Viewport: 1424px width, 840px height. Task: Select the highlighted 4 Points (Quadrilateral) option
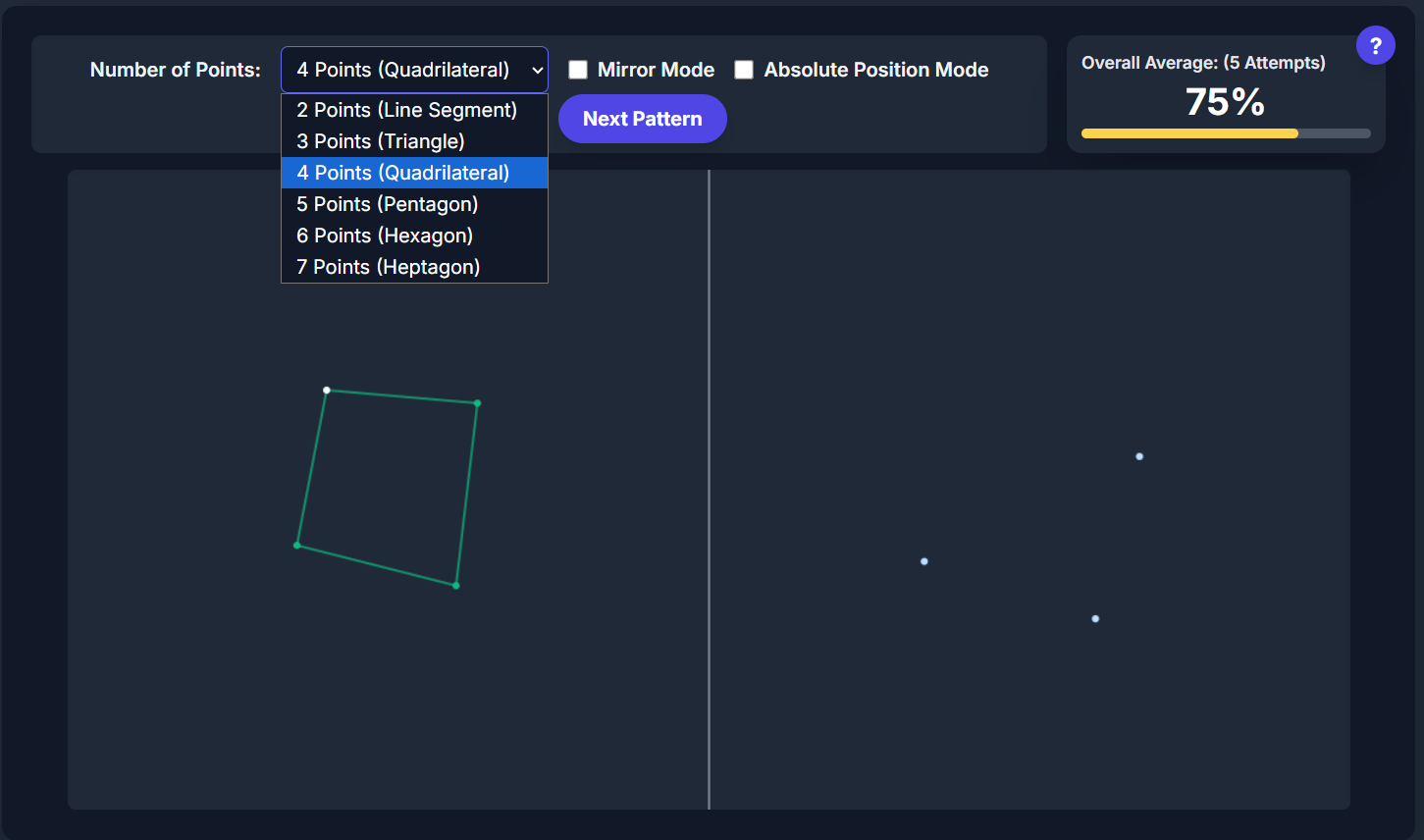pyautogui.click(x=414, y=173)
